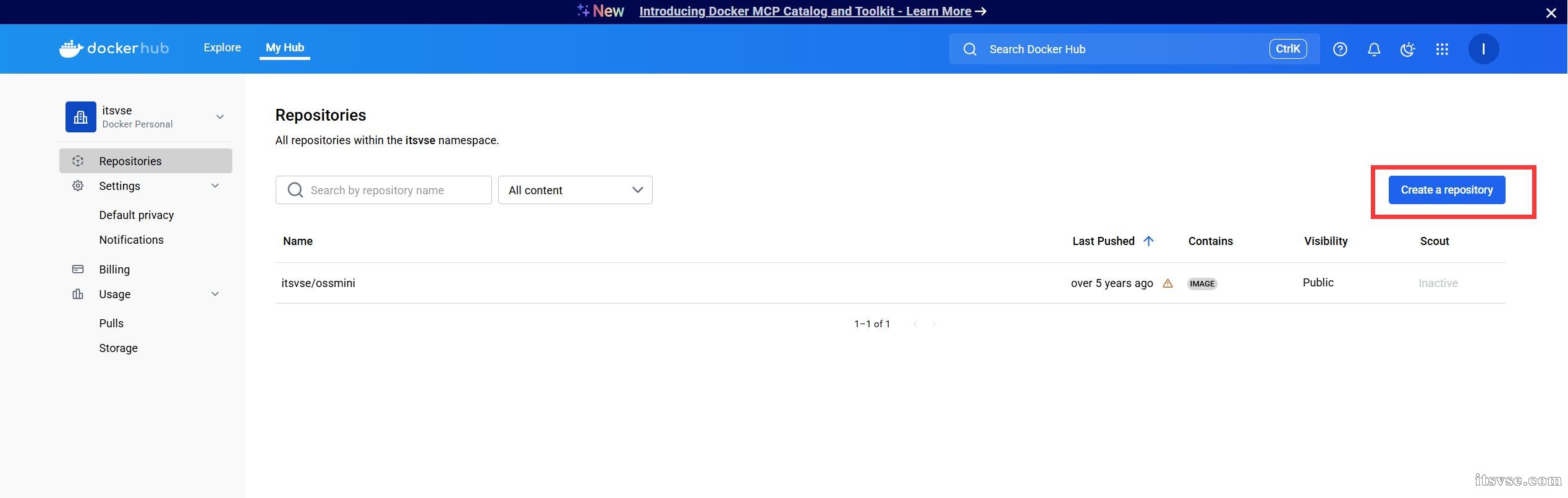Click the Last Pushed sort arrow

pos(1148,241)
